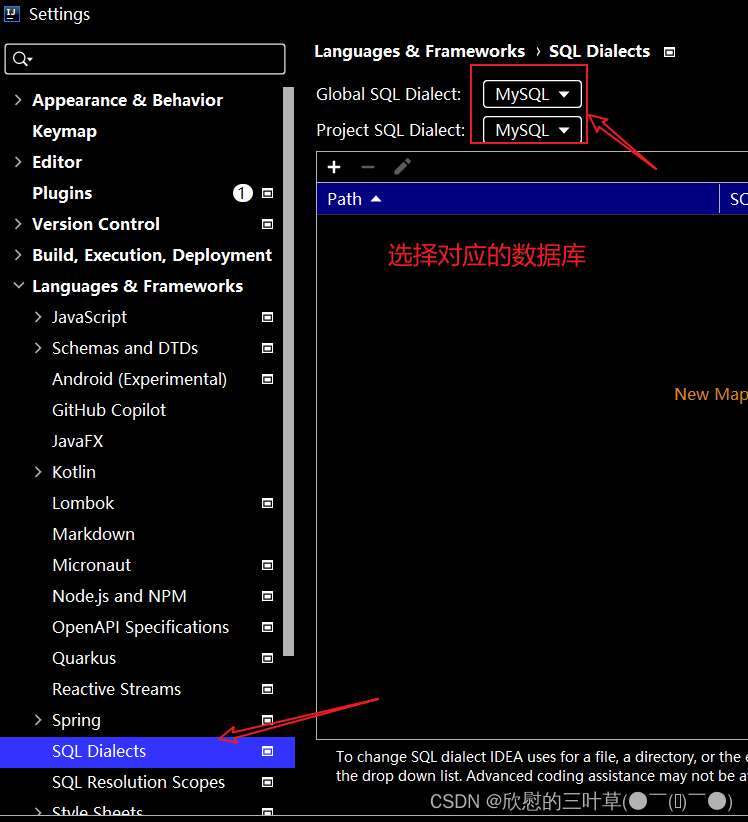This screenshot has height=822, width=748.
Task: Click the Edit pencil icon
Action: (x=402, y=167)
